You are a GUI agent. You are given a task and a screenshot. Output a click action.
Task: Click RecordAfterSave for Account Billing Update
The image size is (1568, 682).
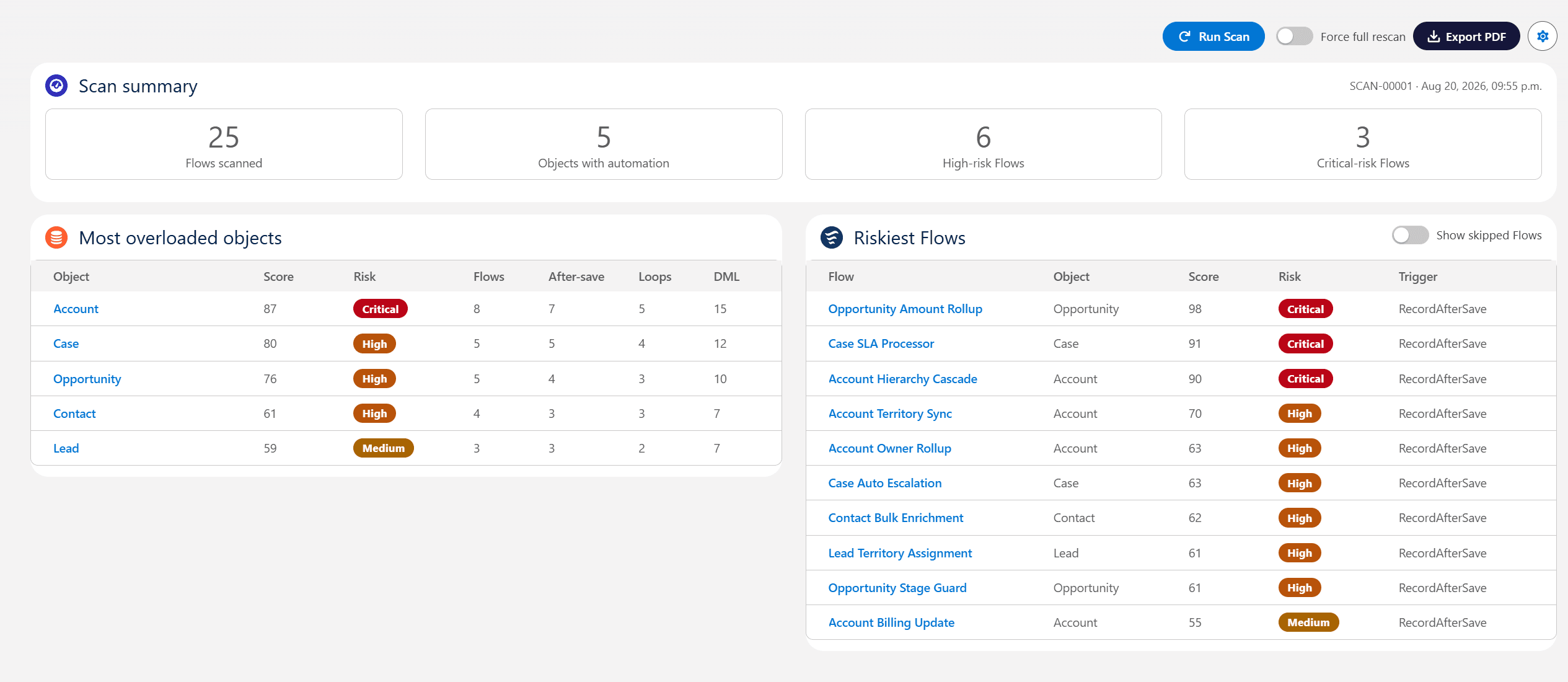click(1442, 622)
